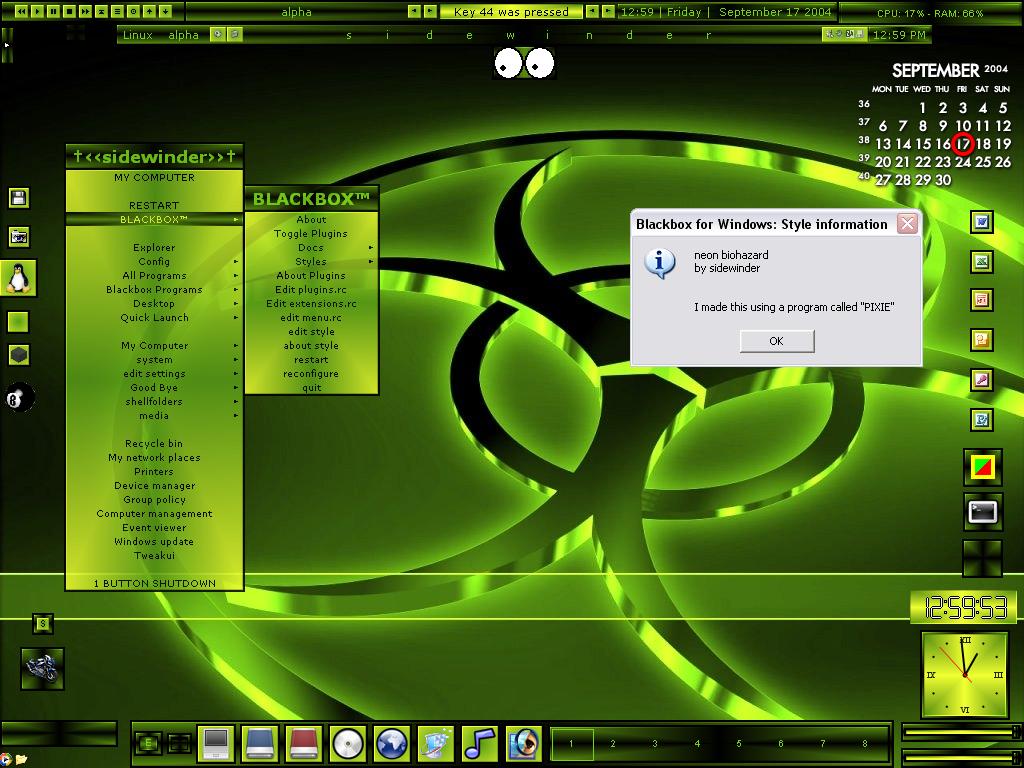Click the volume up arrow in player bar

tap(150, 11)
